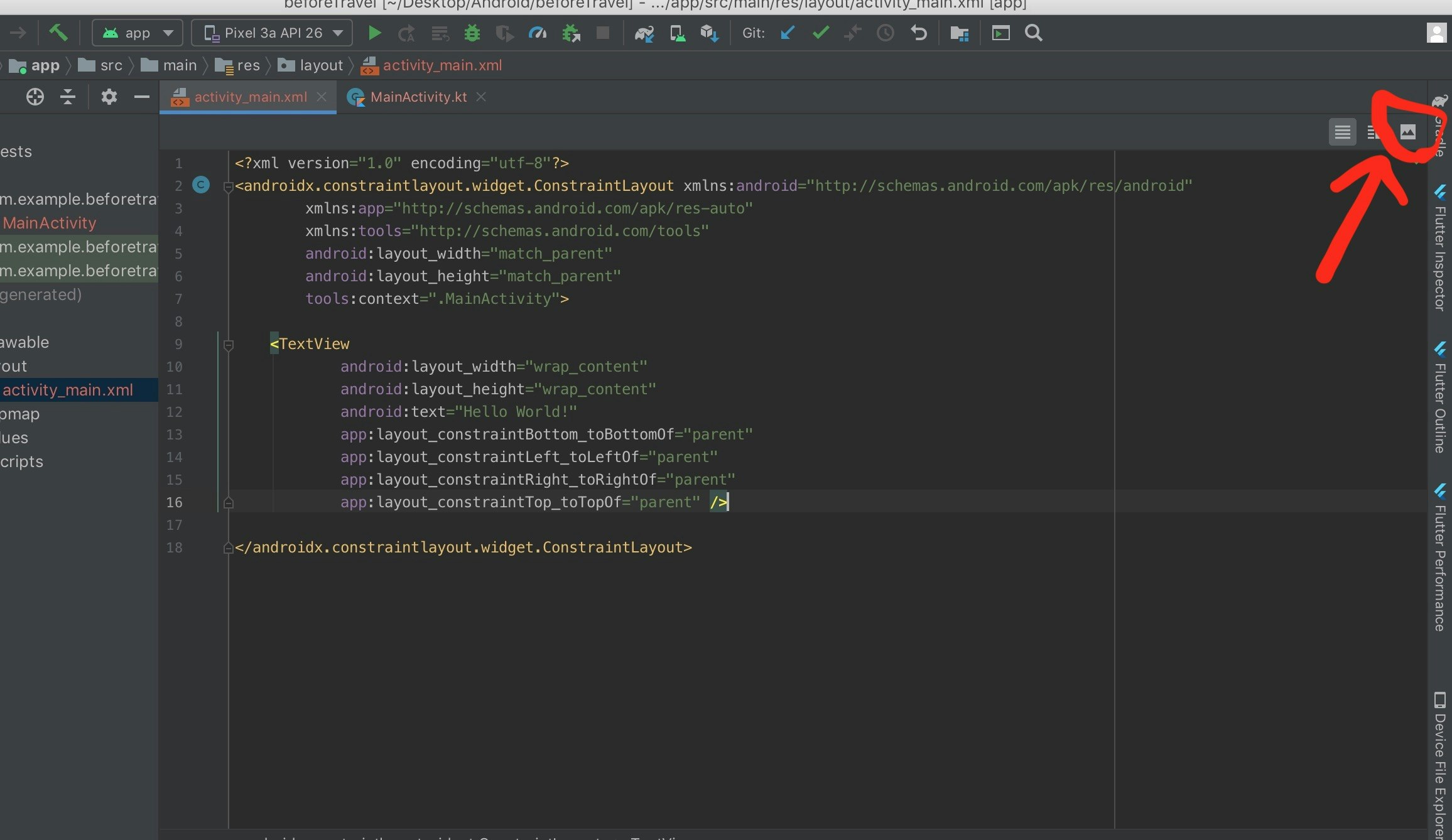The width and height of the screenshot is (1452, 840).
Task: Open SDK Manager cube icon
Action: point(709,33)
